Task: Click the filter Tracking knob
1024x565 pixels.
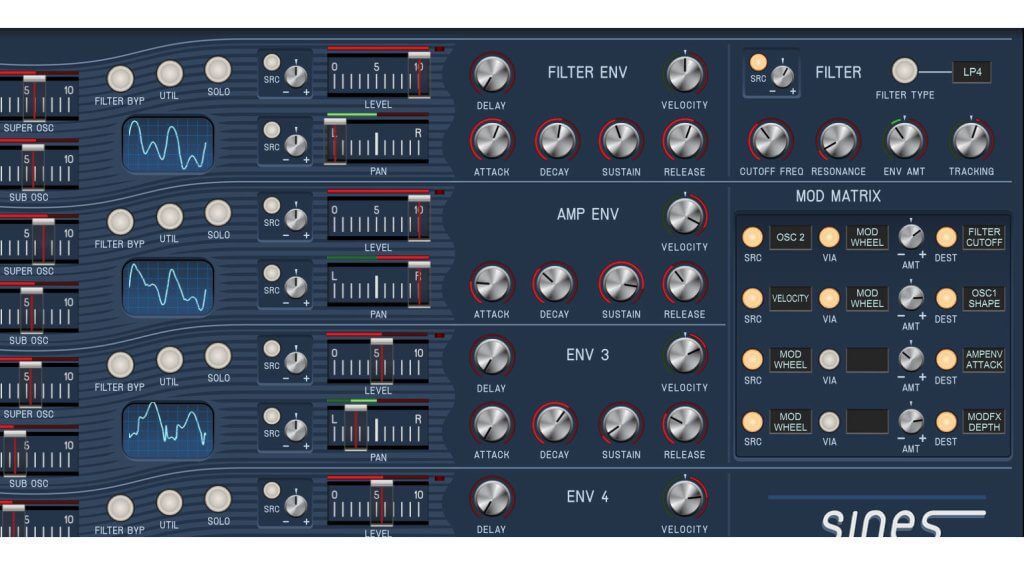Action: pyautogui.click(x=971, y=140)
